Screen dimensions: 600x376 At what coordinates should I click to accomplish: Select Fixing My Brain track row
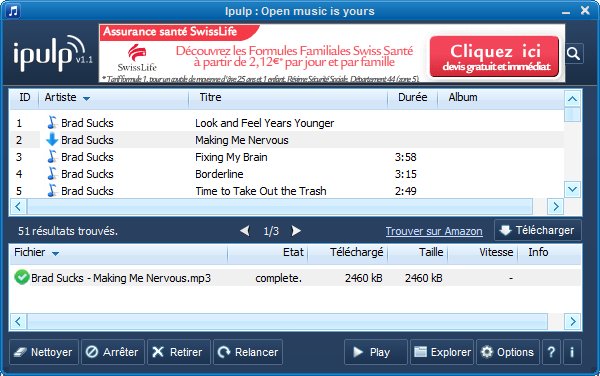click(287, 157)
